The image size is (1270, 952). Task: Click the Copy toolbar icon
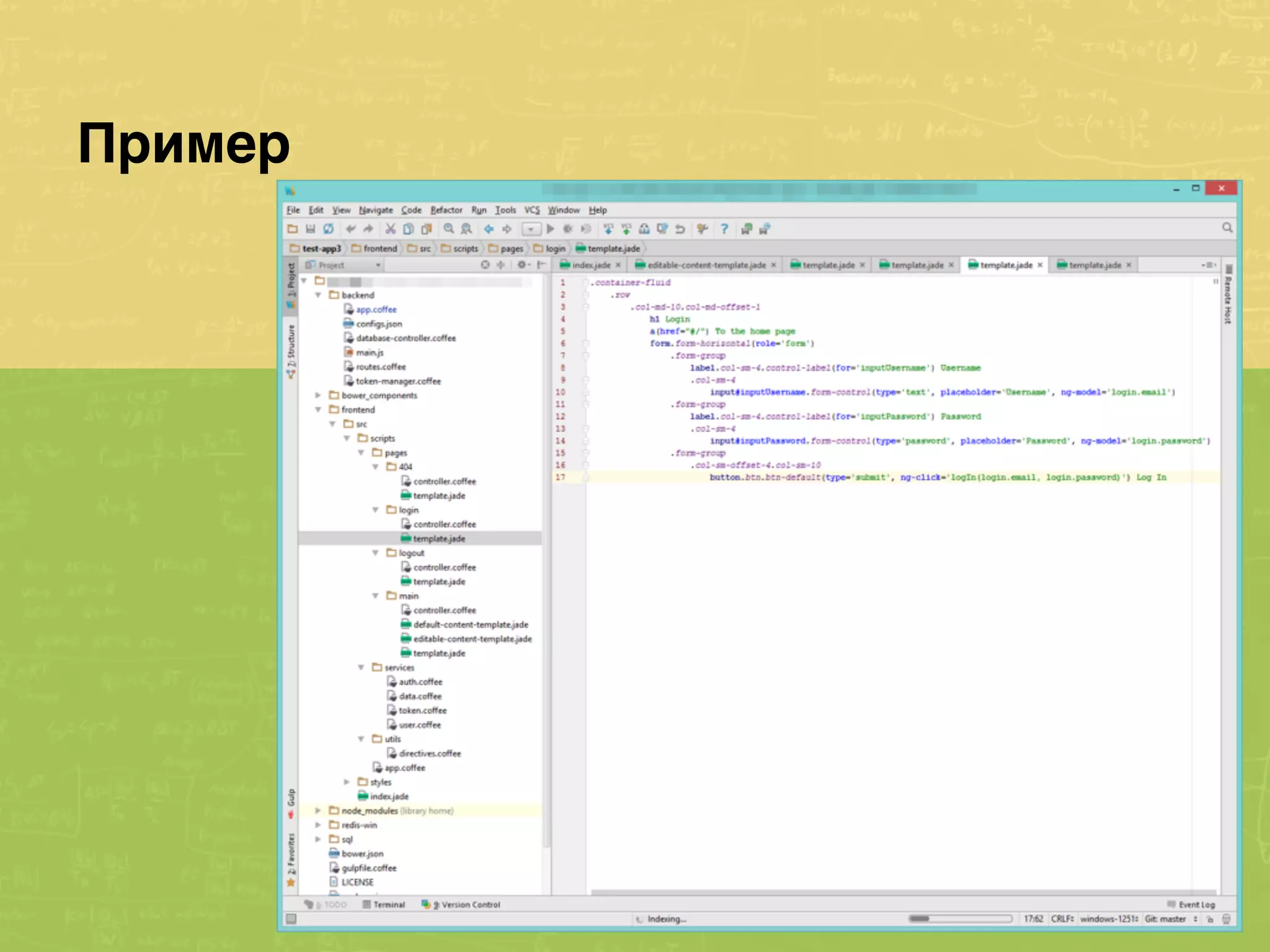point(409,229)
